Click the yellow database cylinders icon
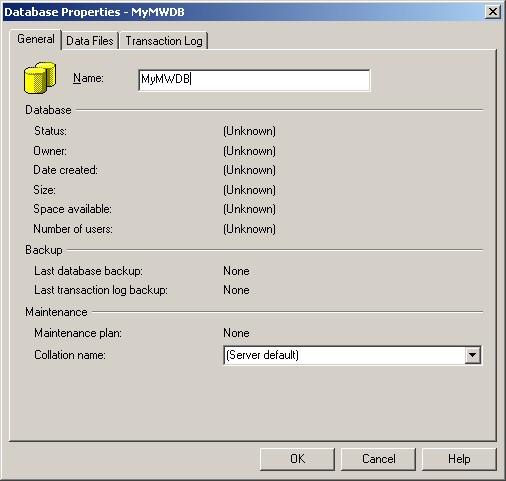 coord(40,78)
